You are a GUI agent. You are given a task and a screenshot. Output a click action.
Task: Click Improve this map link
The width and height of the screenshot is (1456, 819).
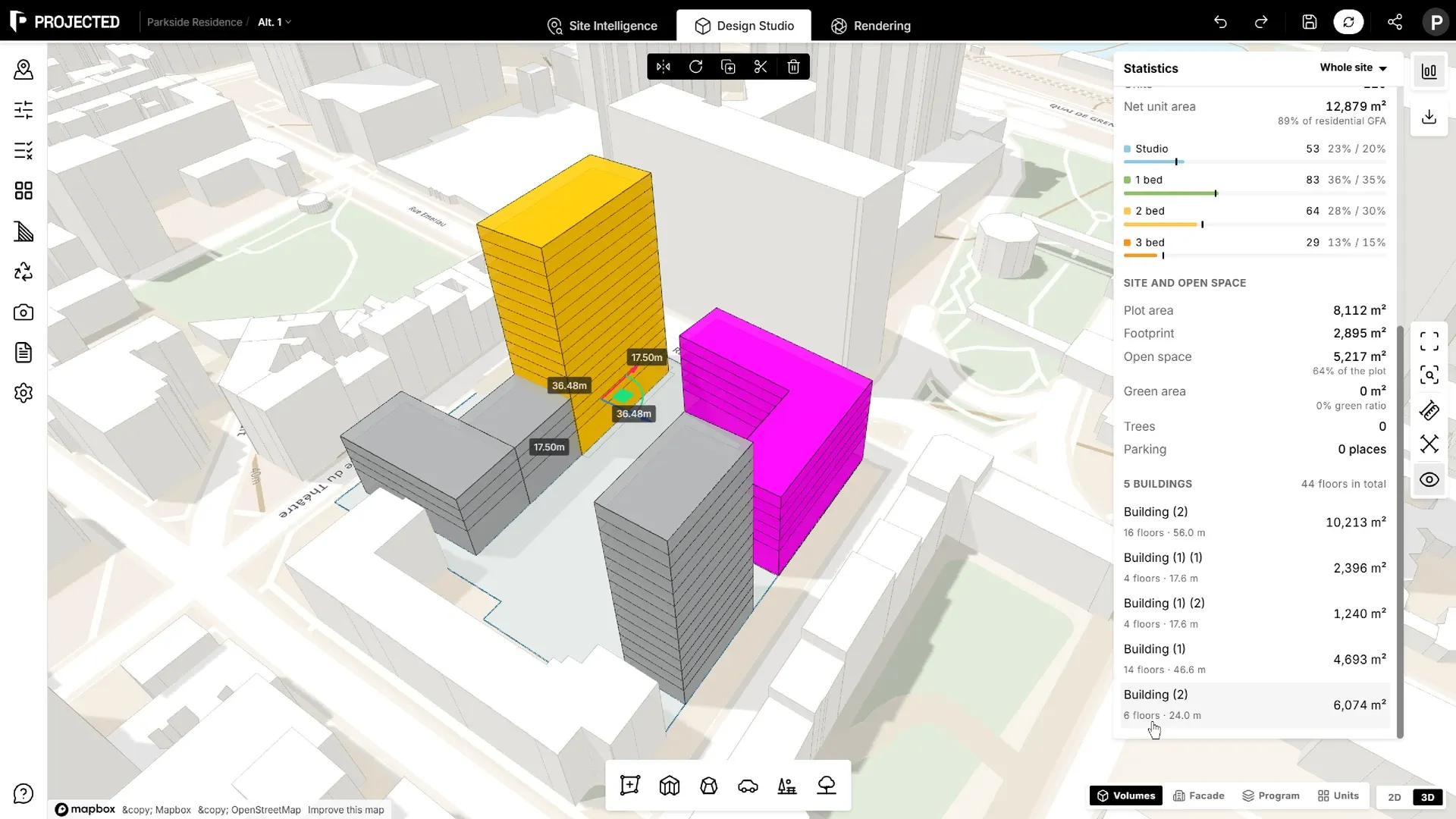(346, 810)
